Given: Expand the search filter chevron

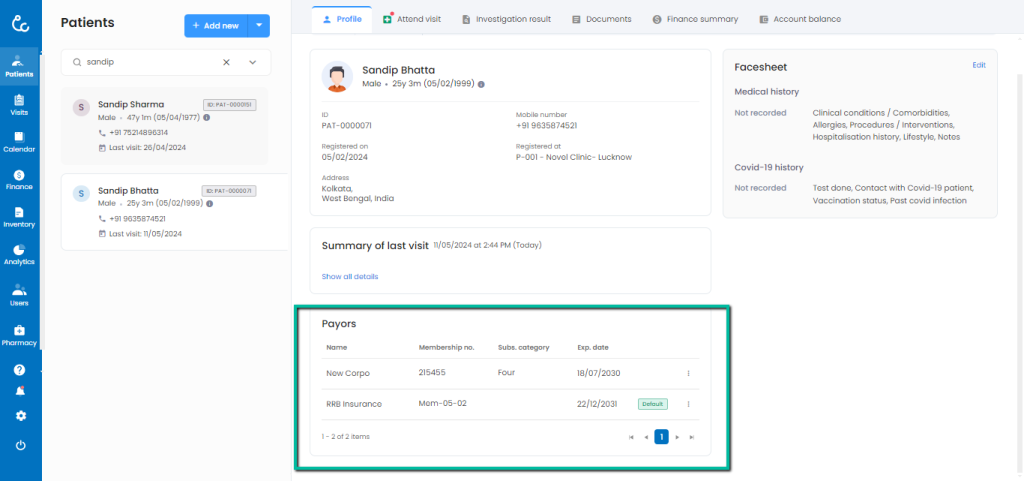Looking at the screenshot, I should 252,62.
